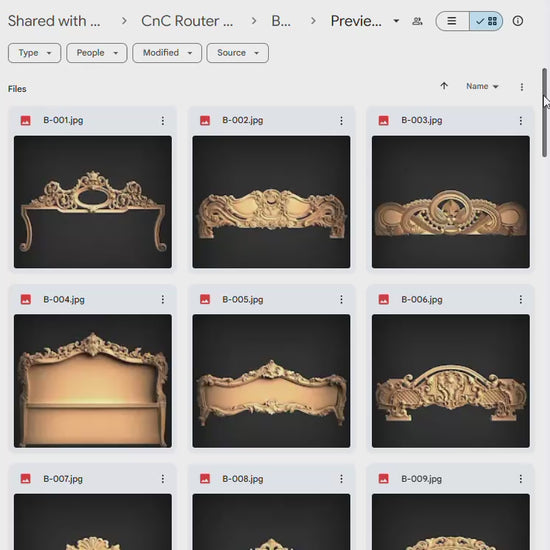Click the vertical scrollbar thumb

pos(544,112)
